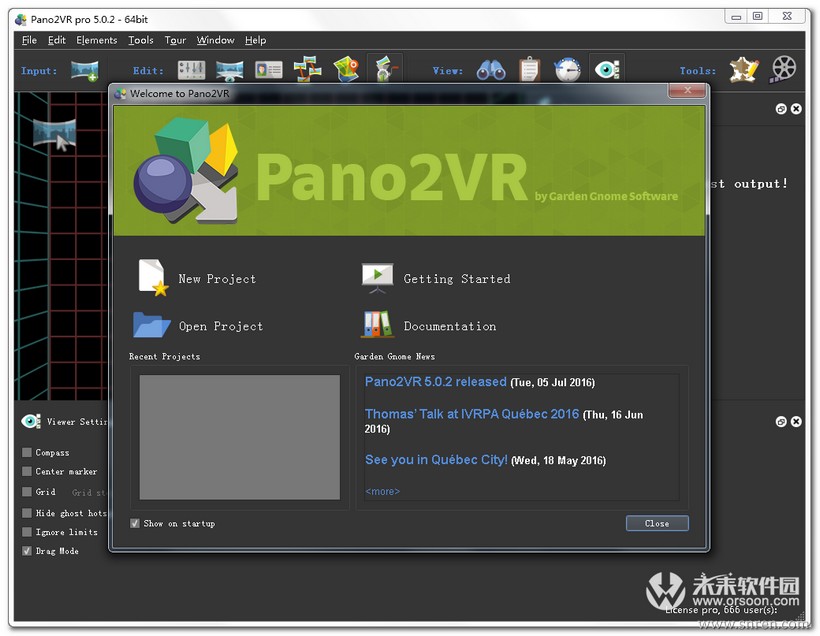Viewport: 820px width, 636px height.
Task: Click the Close button in welcome dialog
Action: [x=657, y=523]
